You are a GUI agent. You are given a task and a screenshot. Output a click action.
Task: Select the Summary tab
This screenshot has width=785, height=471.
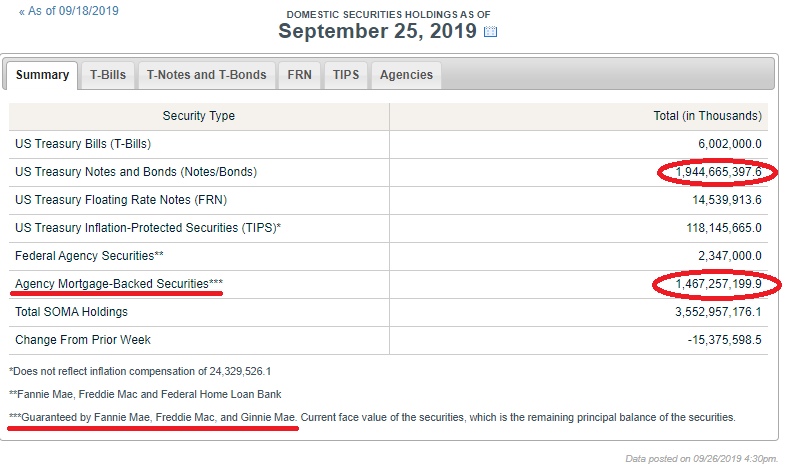[42, 75]
